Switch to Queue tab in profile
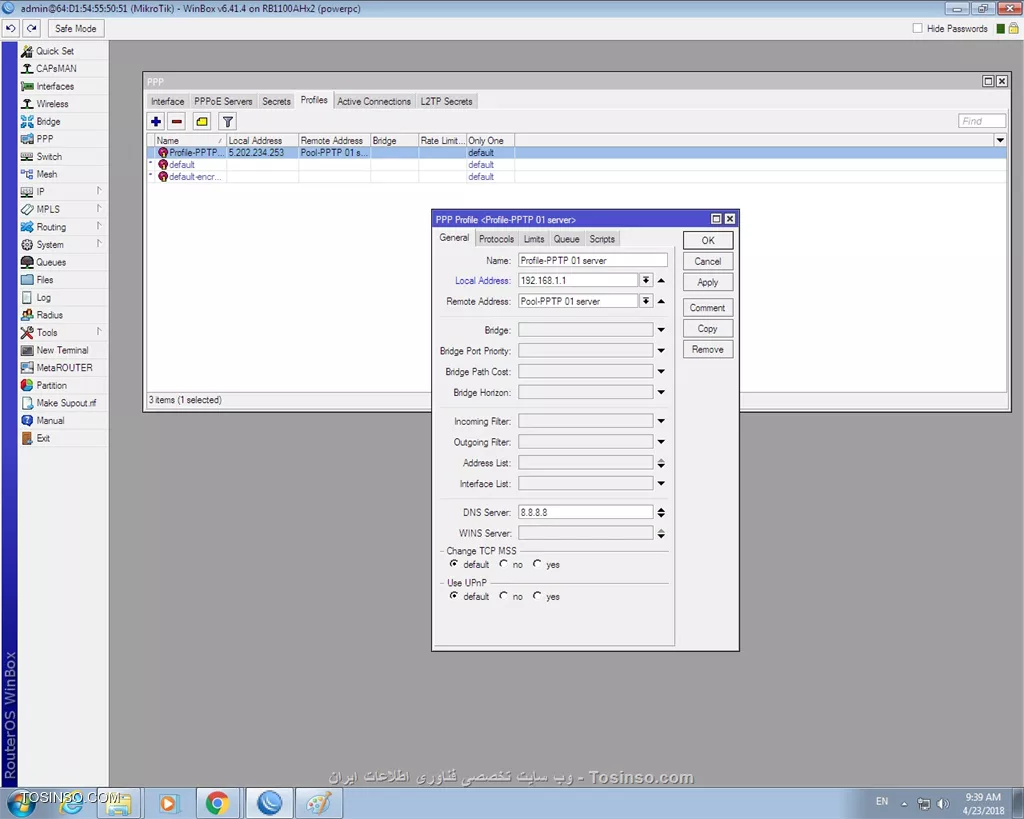This screenshot has height=819, width=1024. click(x=566, y=239)
